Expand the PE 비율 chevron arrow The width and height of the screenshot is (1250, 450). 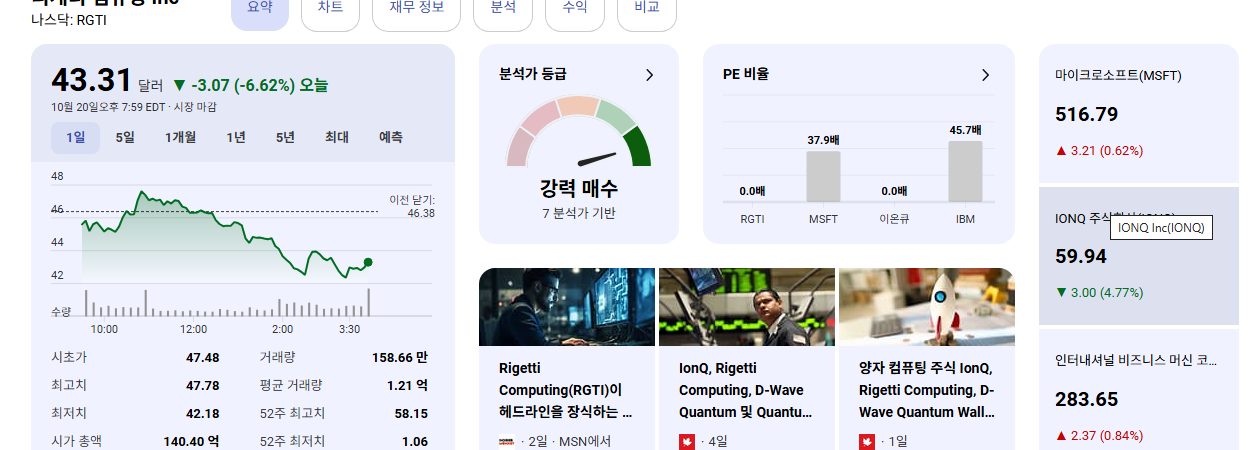[985, 75]
